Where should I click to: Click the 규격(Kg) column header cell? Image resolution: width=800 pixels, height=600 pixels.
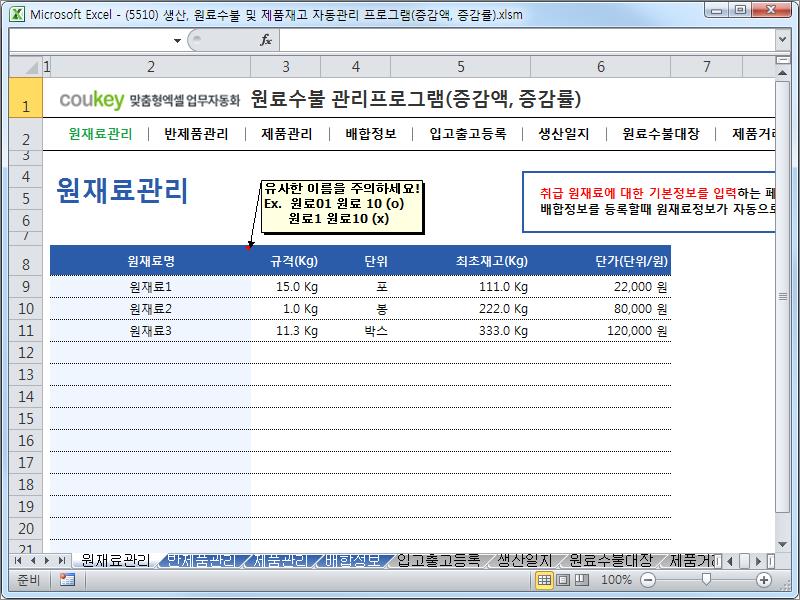285,261
